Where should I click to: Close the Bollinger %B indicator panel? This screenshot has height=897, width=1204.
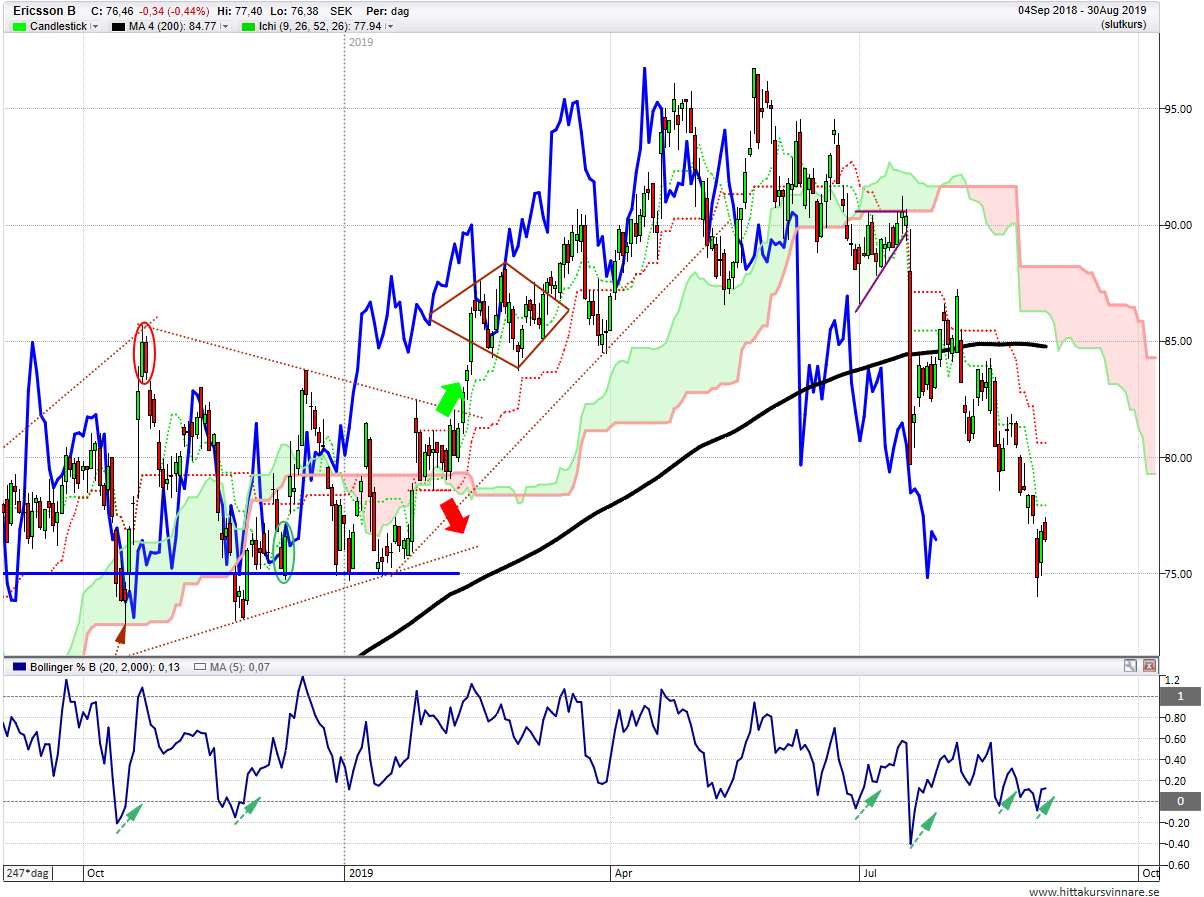[1149, 665]
